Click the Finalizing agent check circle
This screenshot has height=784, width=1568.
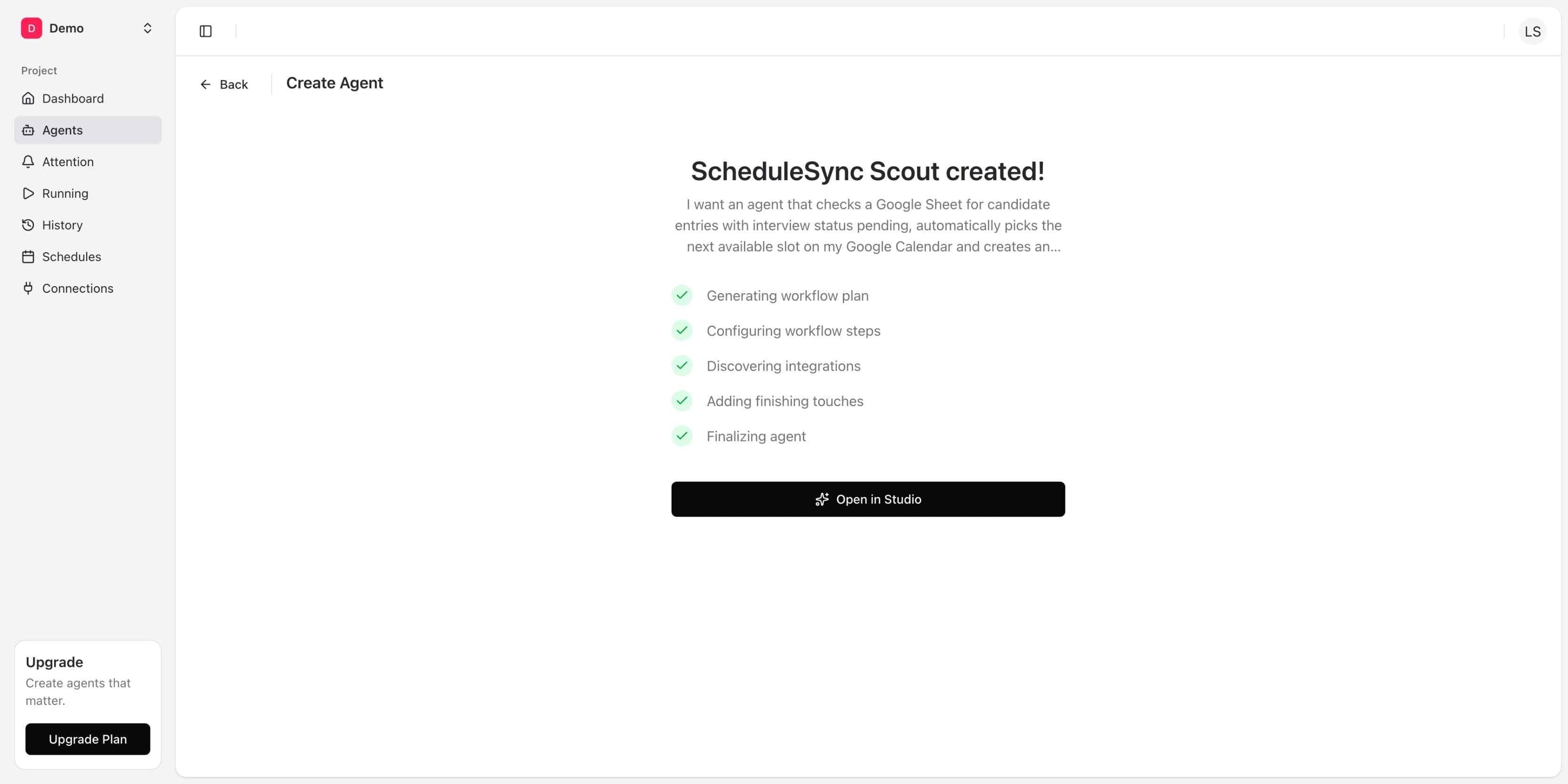(682, 436)
